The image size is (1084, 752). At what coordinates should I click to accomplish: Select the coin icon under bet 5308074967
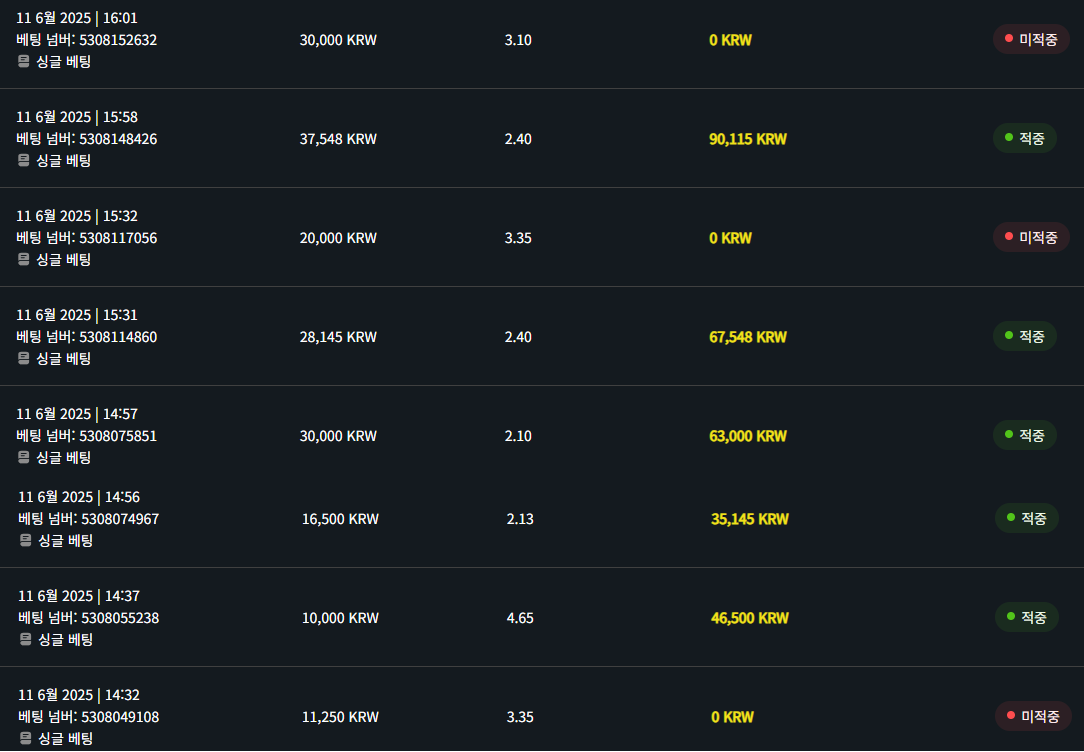(26, 541)
